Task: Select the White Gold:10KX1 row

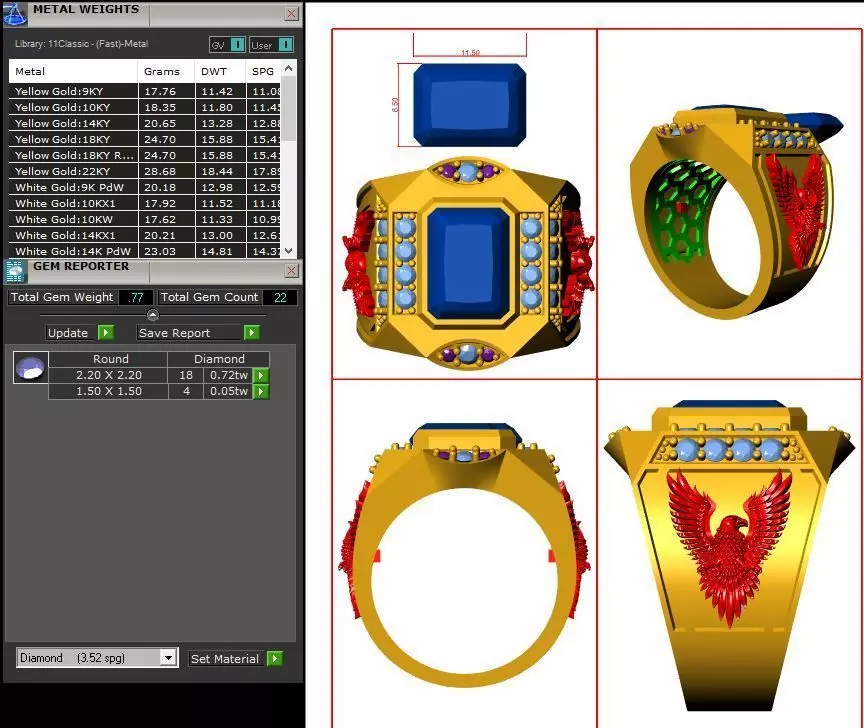Action: pos(145,203)
